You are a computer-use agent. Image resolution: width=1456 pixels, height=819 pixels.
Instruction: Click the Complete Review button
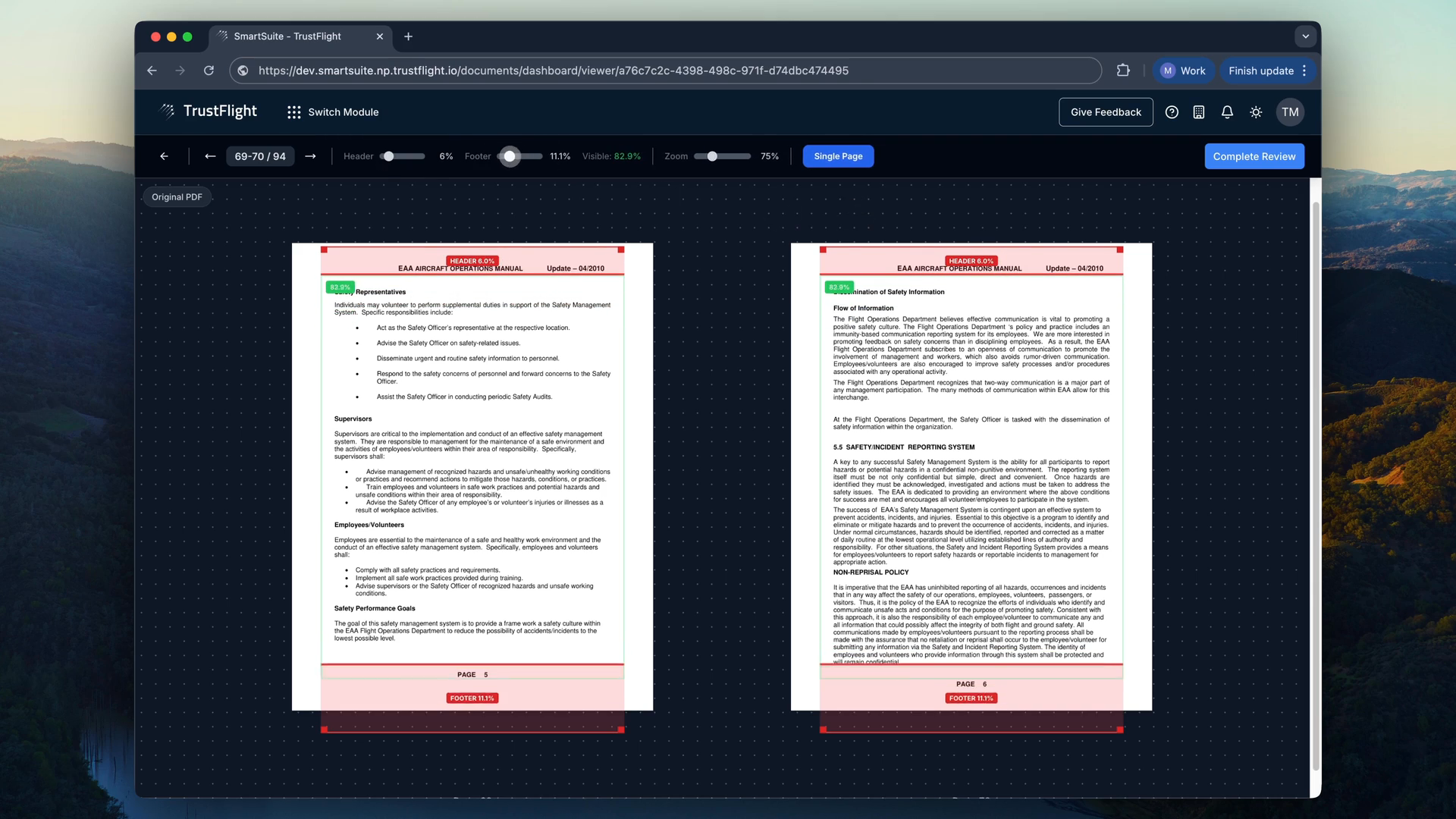point(1254,156)
